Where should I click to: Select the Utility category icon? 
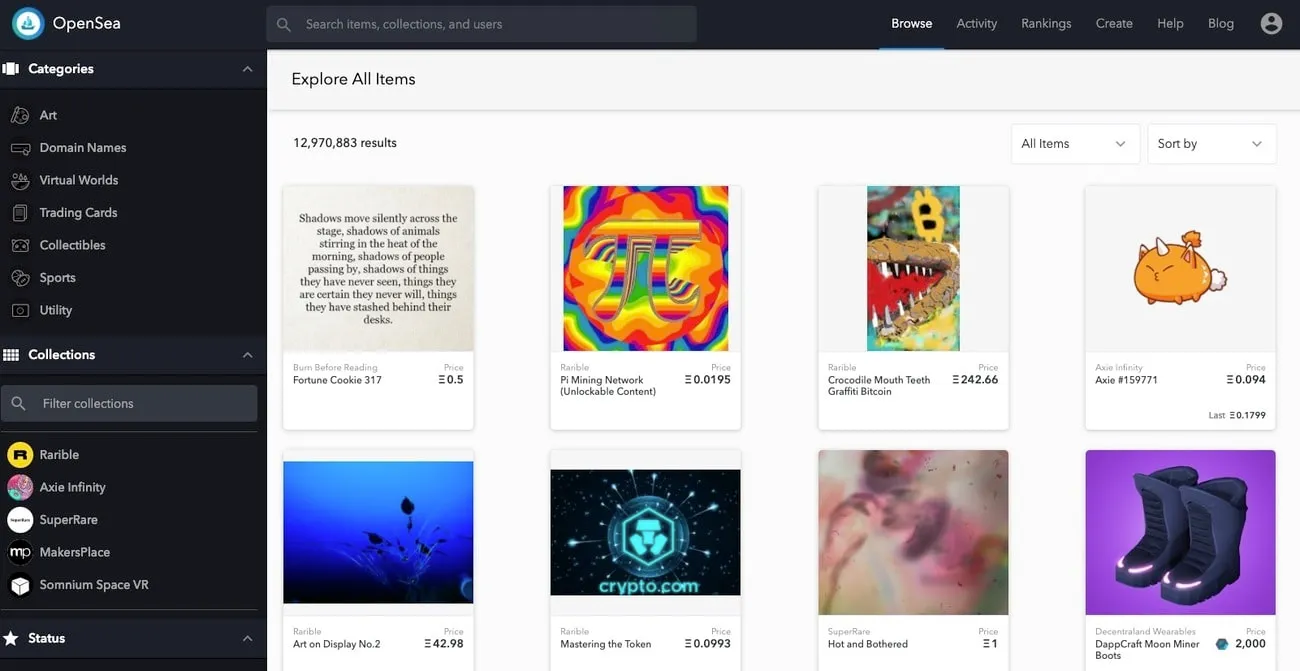click(19, 310)
